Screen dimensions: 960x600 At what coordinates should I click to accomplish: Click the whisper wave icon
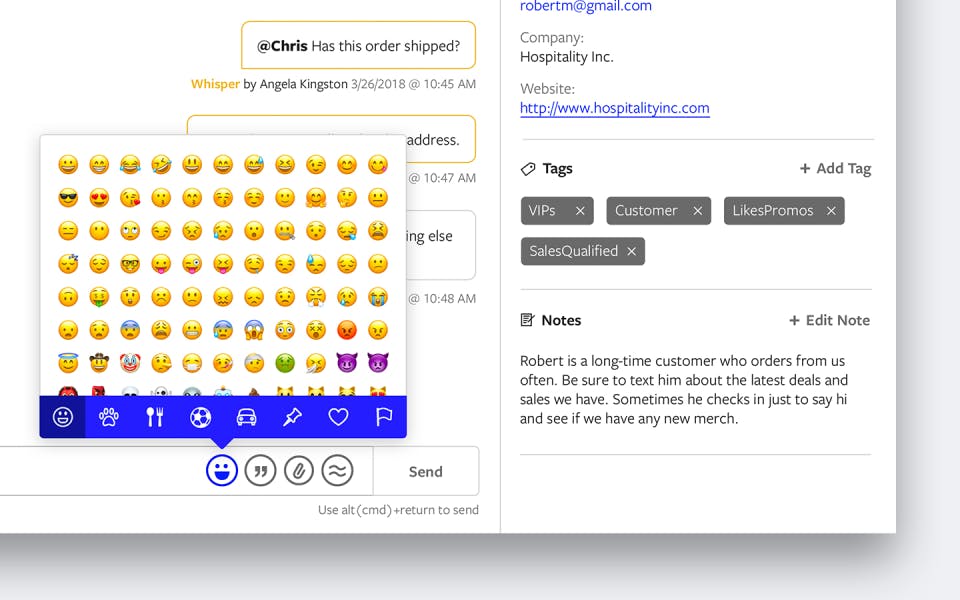[337, 471]
